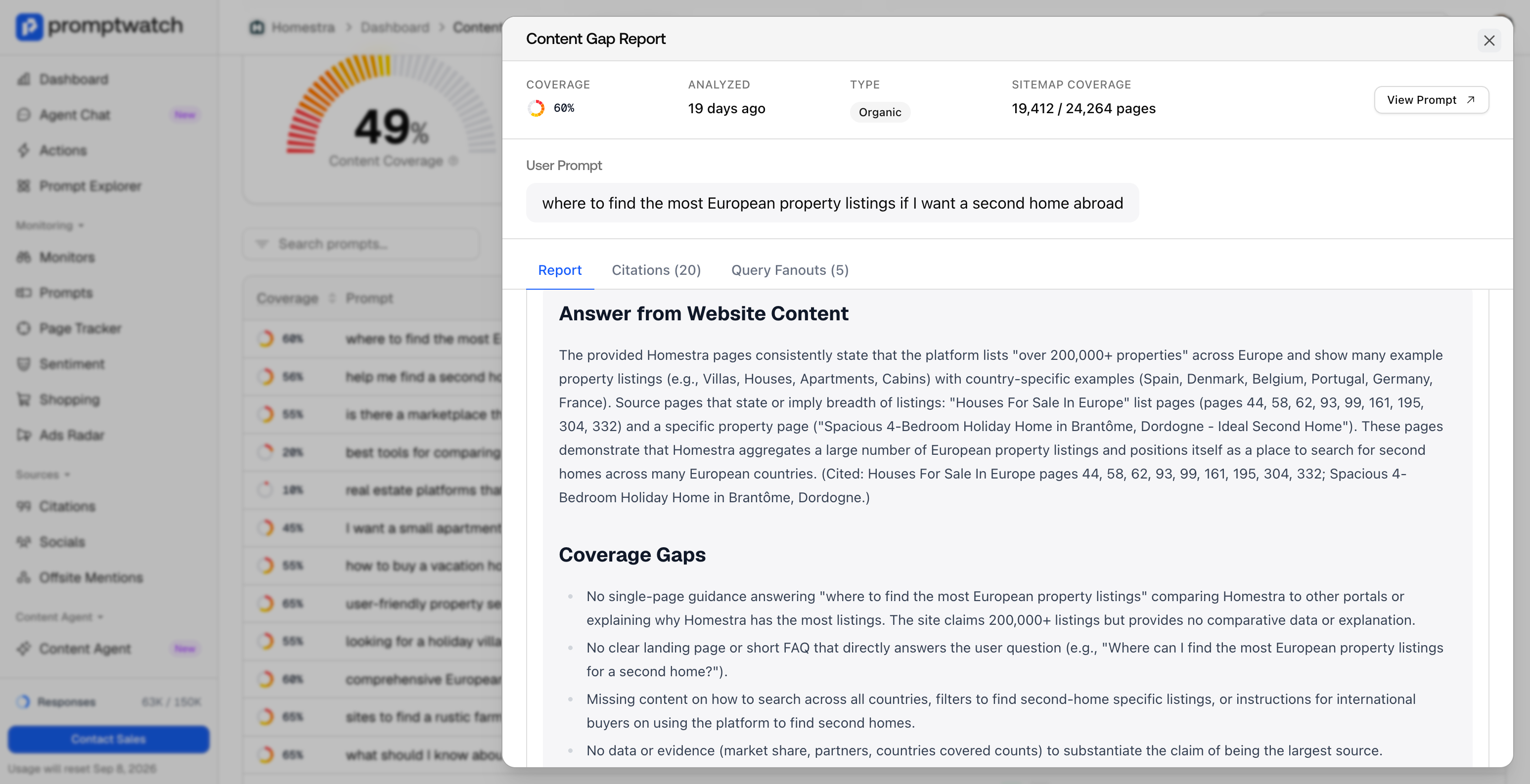Click the filter icon in Search prompts
This screenshot has width=1530, height=784.
262,244
